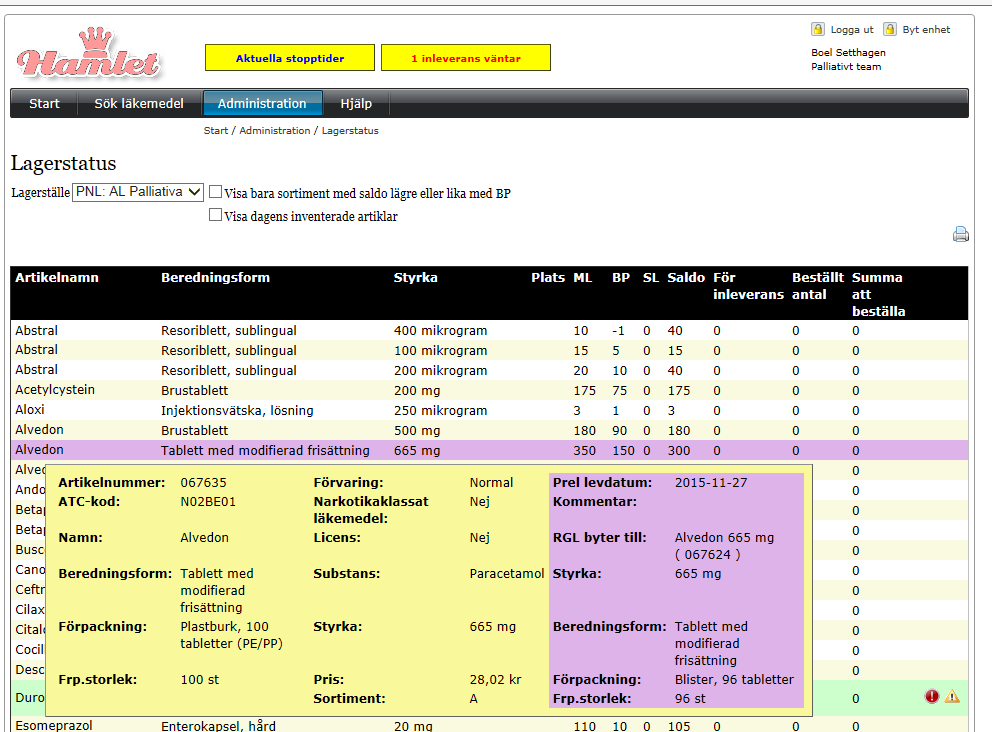Click Logga ut link
This screenshot has height=732, width=992.
[x=852, y=30]
